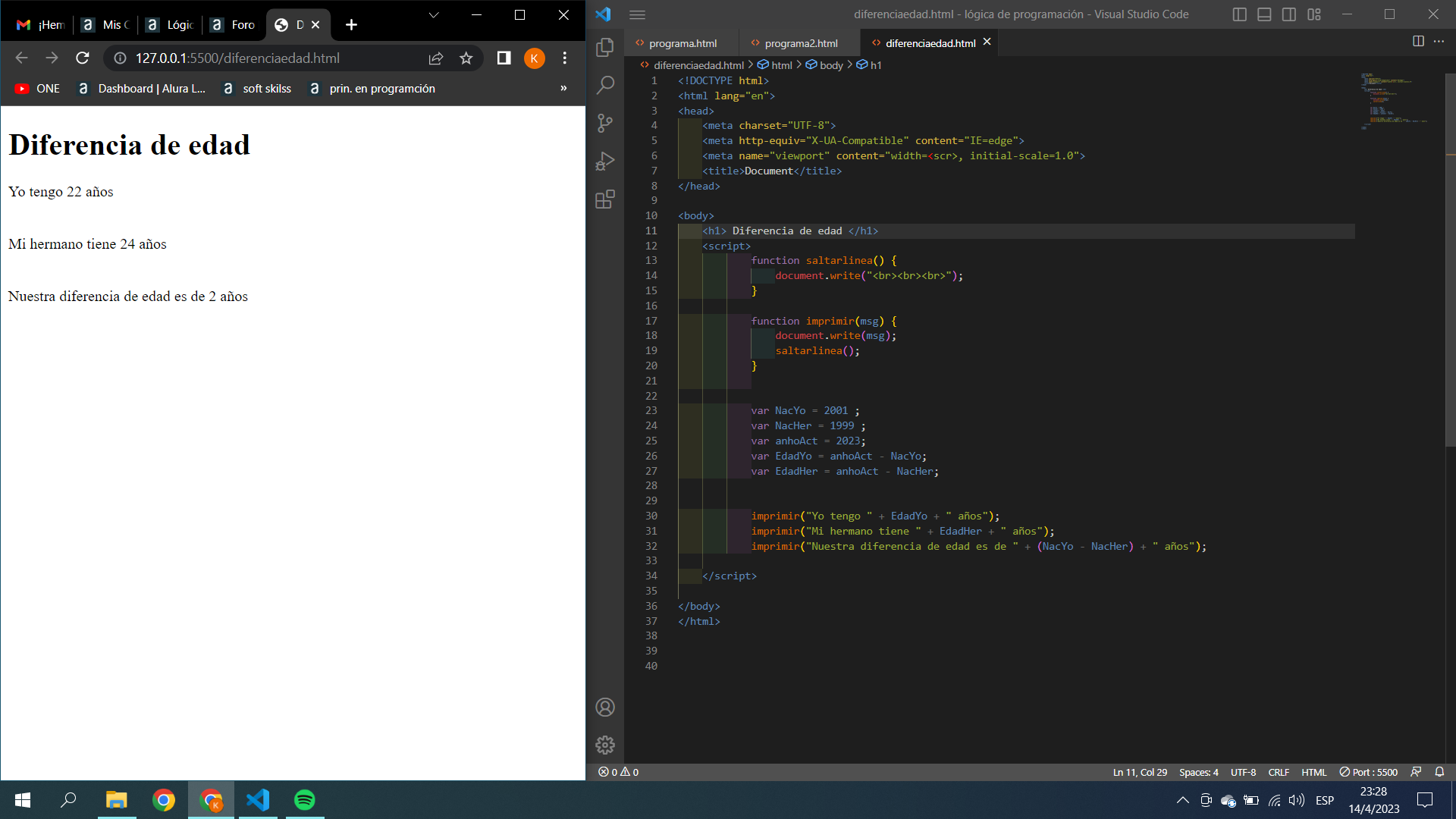This screenshot has width=1456, height=819.
Task: Open Windows Action Center notifications
Action: [1425, 800]
